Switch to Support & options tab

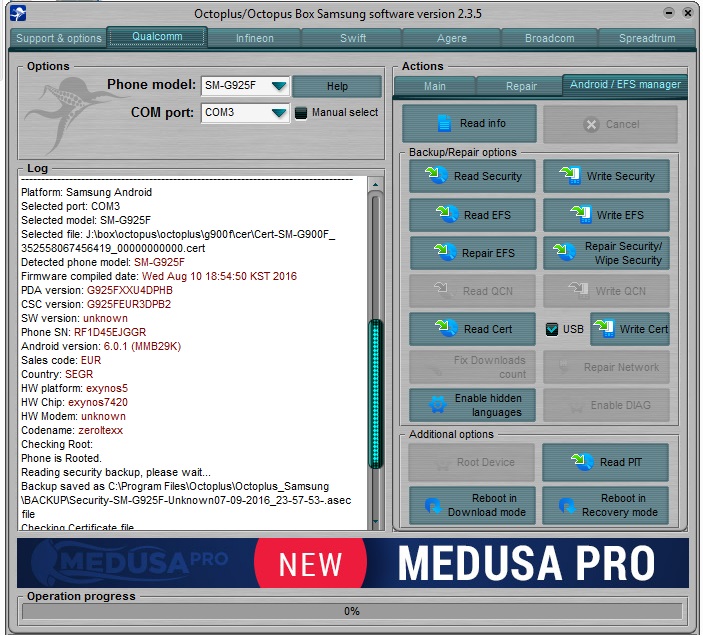[59, 38]
